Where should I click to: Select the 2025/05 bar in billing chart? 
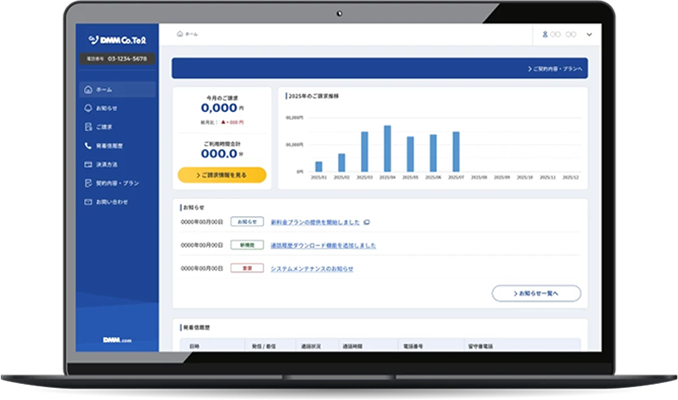(410, 154)
